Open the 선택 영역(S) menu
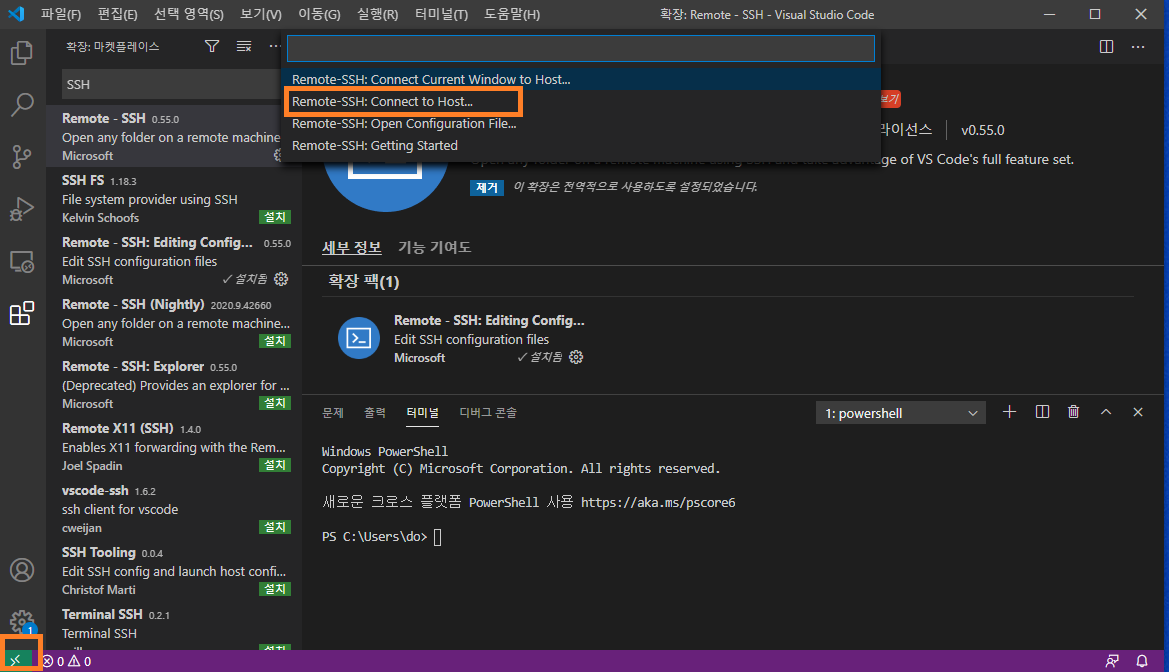Image resolution: width=1169 pixels, height=672 pixels. point(189,14)
